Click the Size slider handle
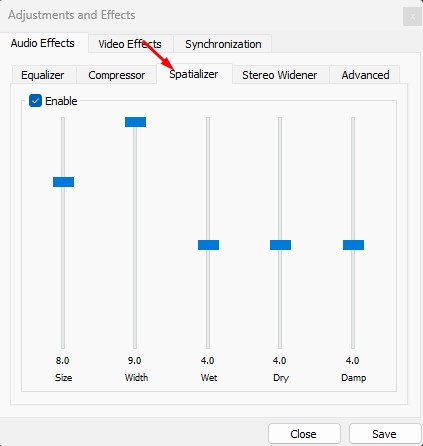 click(x=63, y=182)
